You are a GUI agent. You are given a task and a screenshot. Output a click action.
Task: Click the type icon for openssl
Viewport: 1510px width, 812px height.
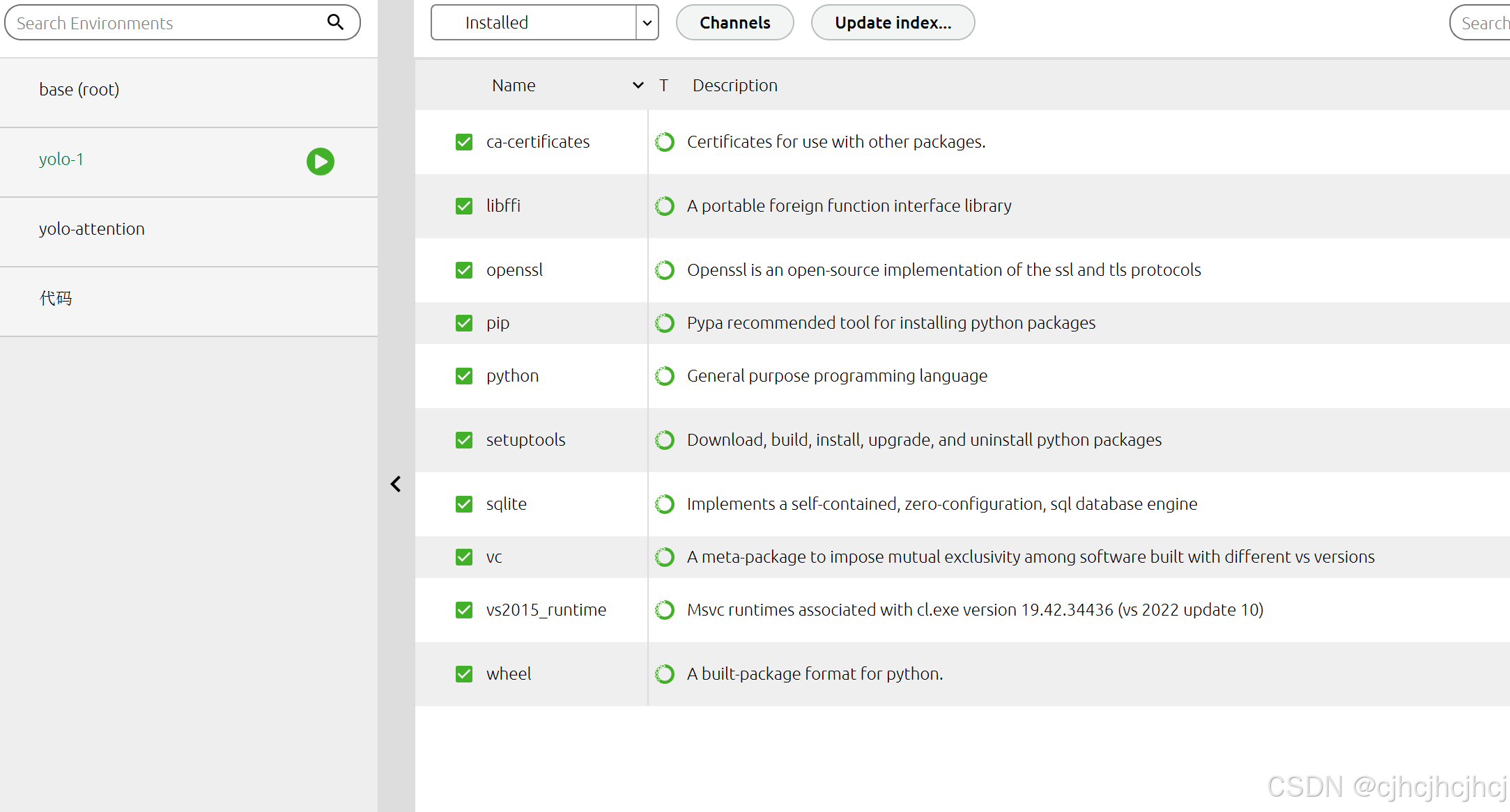click(665, 270)
